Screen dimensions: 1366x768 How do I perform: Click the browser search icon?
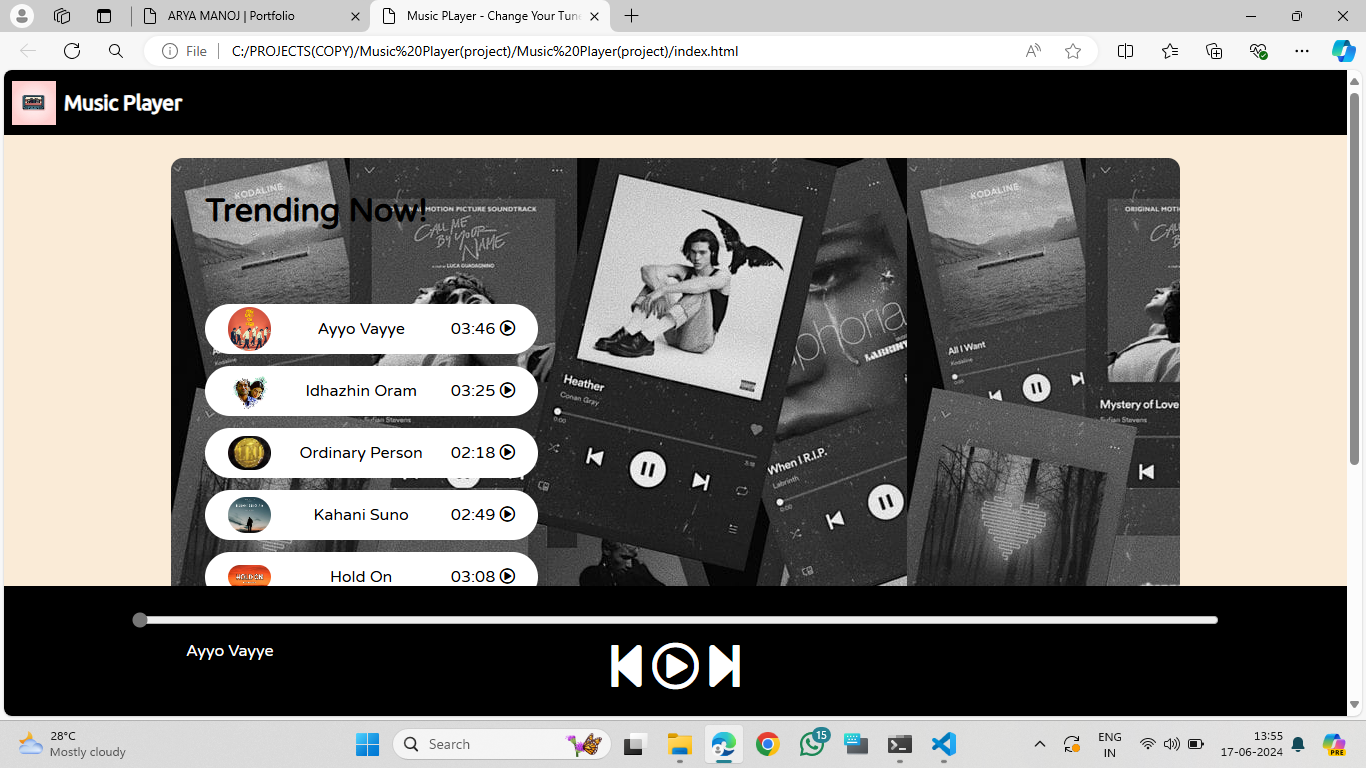116,51
